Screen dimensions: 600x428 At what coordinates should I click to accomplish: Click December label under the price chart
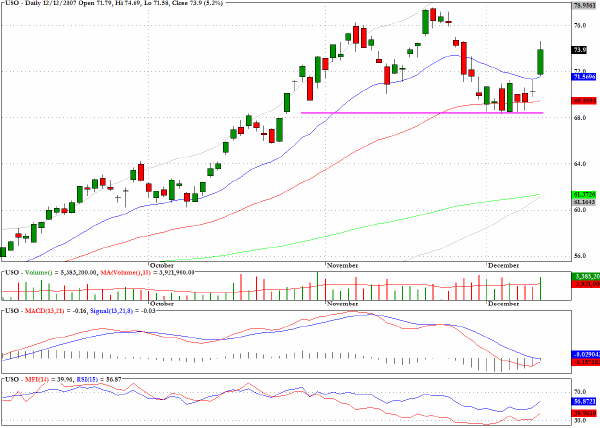pyautogui.click(x=503, y=265)
